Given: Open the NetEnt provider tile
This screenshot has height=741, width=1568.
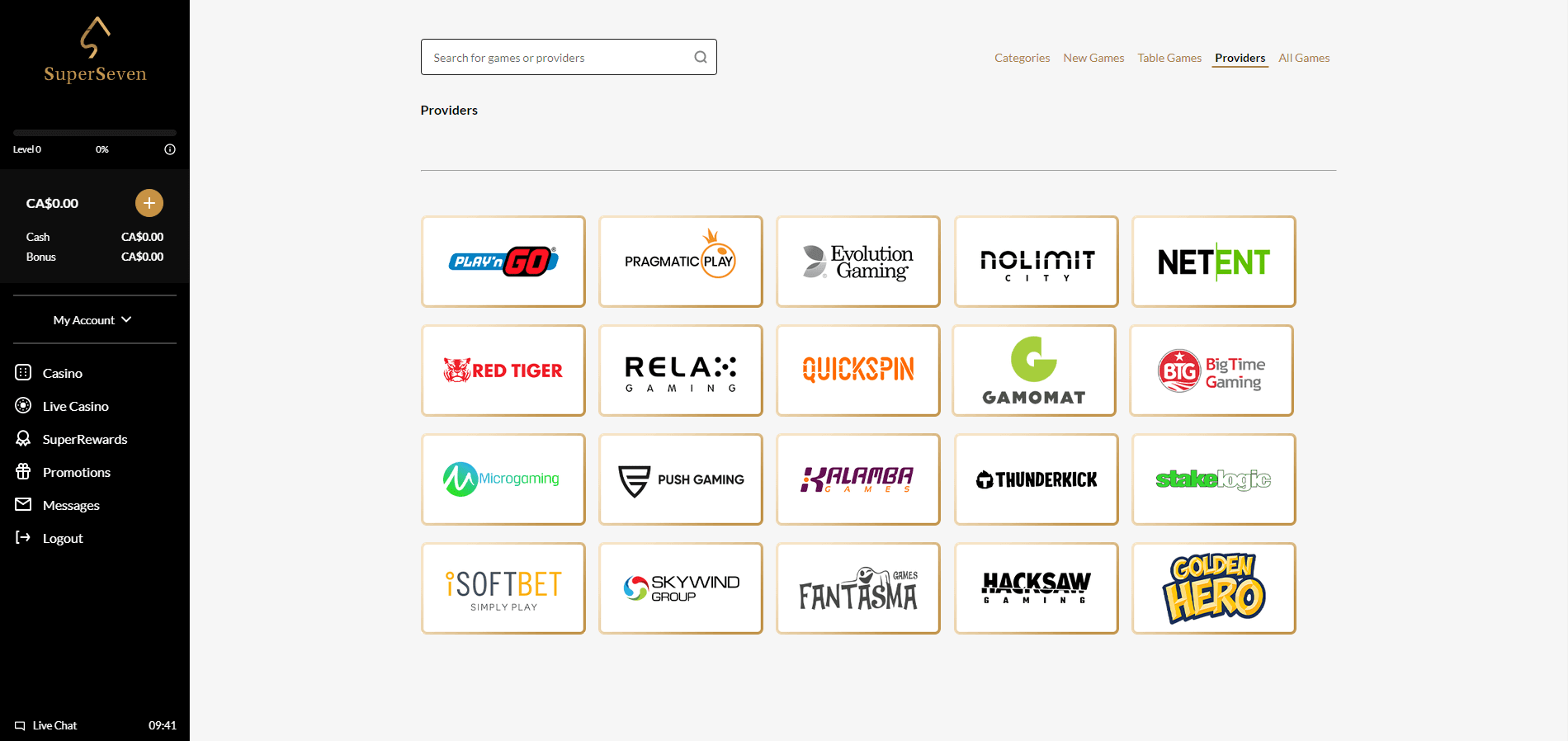Looking at the screenshot, I should (1214, 262).
